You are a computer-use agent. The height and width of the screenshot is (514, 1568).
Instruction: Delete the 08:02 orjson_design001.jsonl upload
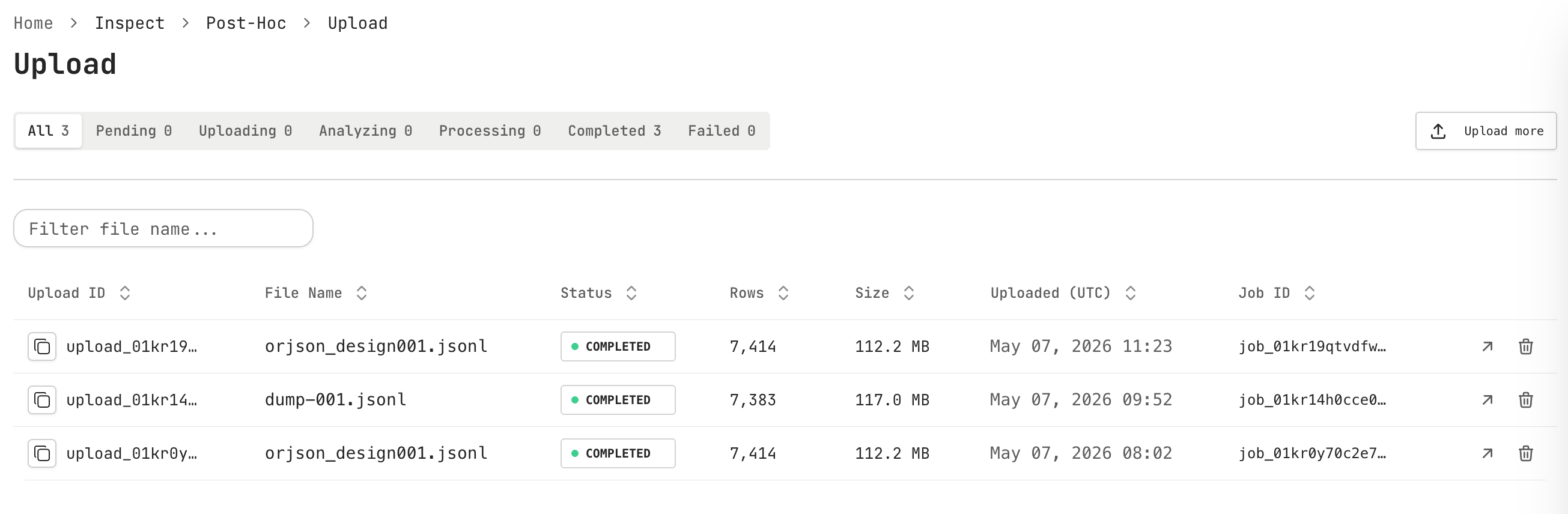(1526, 454)
